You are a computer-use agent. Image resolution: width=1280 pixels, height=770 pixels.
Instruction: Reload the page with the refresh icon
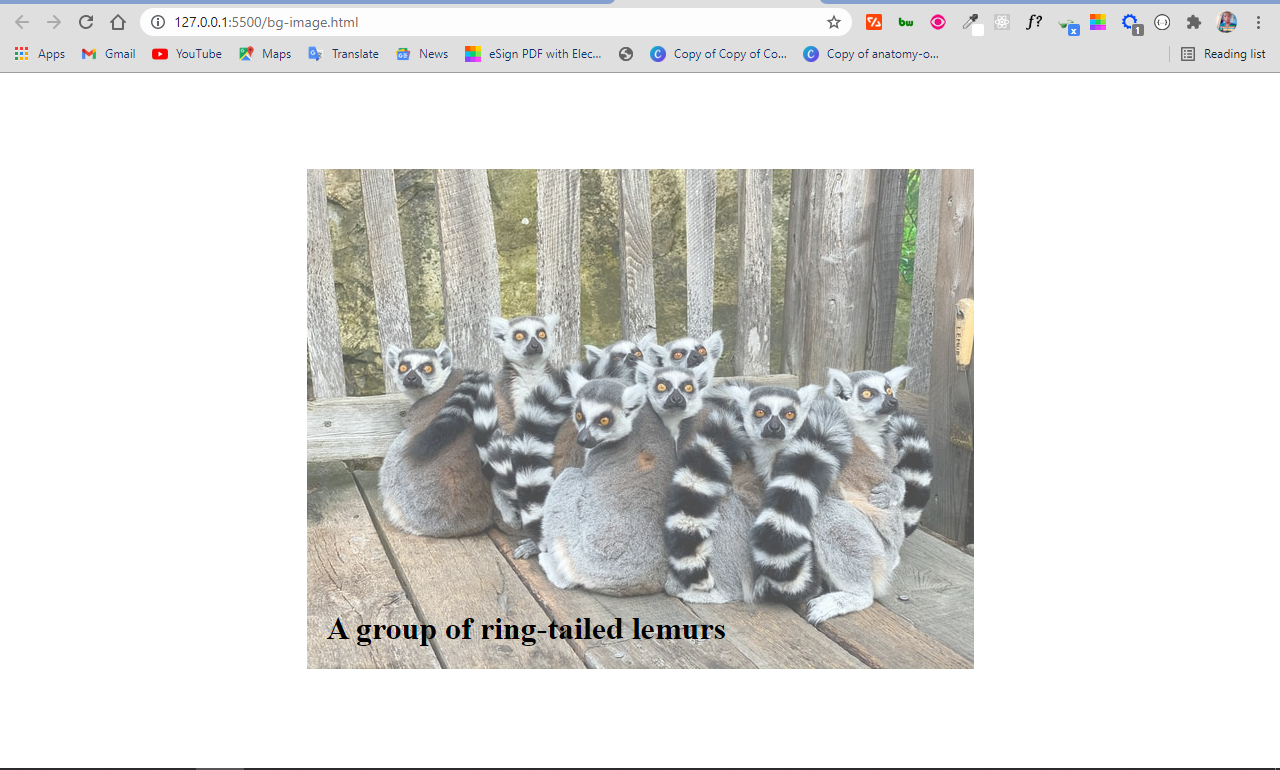(86, 22)
